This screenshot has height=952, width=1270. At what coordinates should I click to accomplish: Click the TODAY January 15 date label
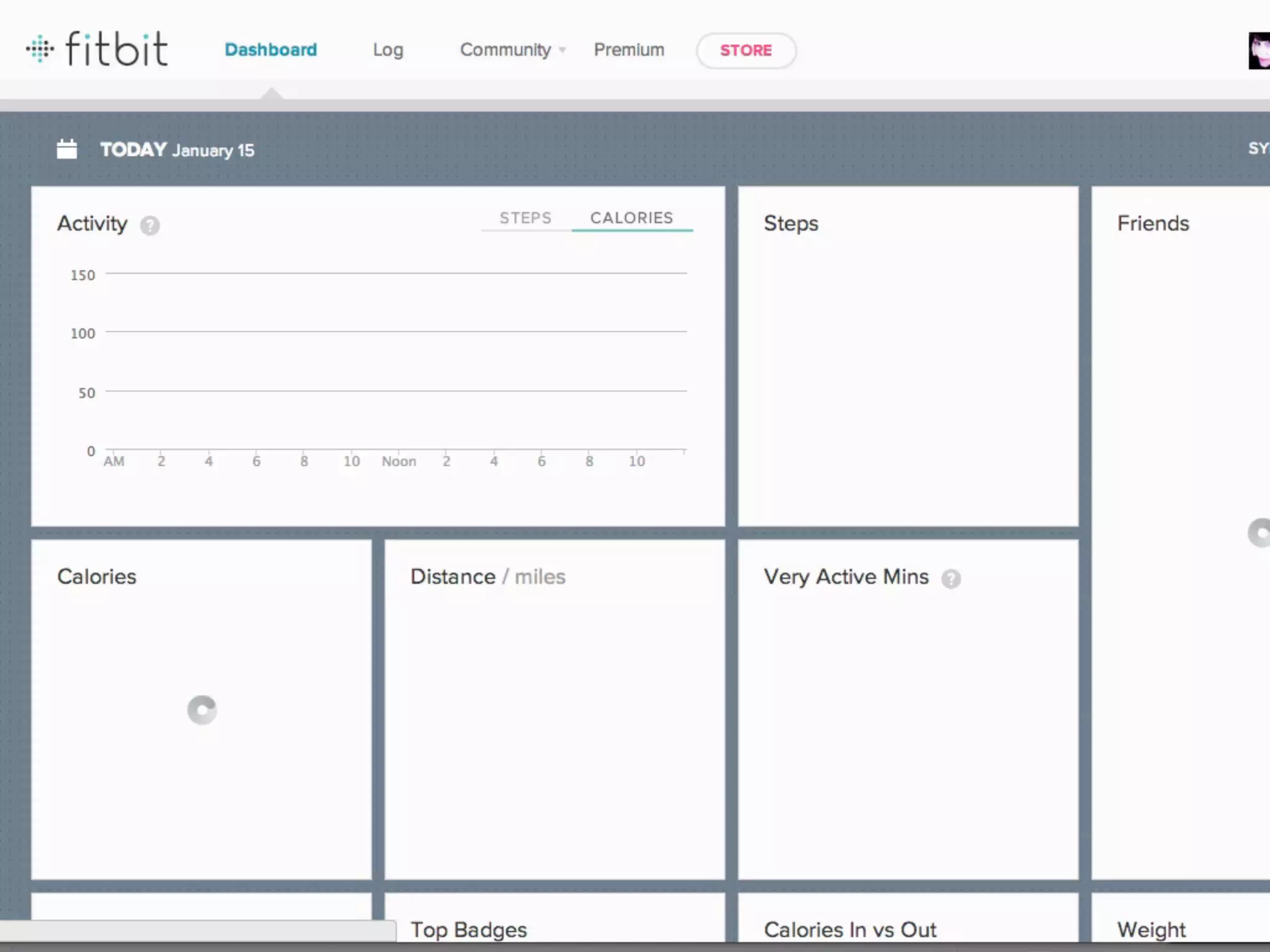coord(177,150)
